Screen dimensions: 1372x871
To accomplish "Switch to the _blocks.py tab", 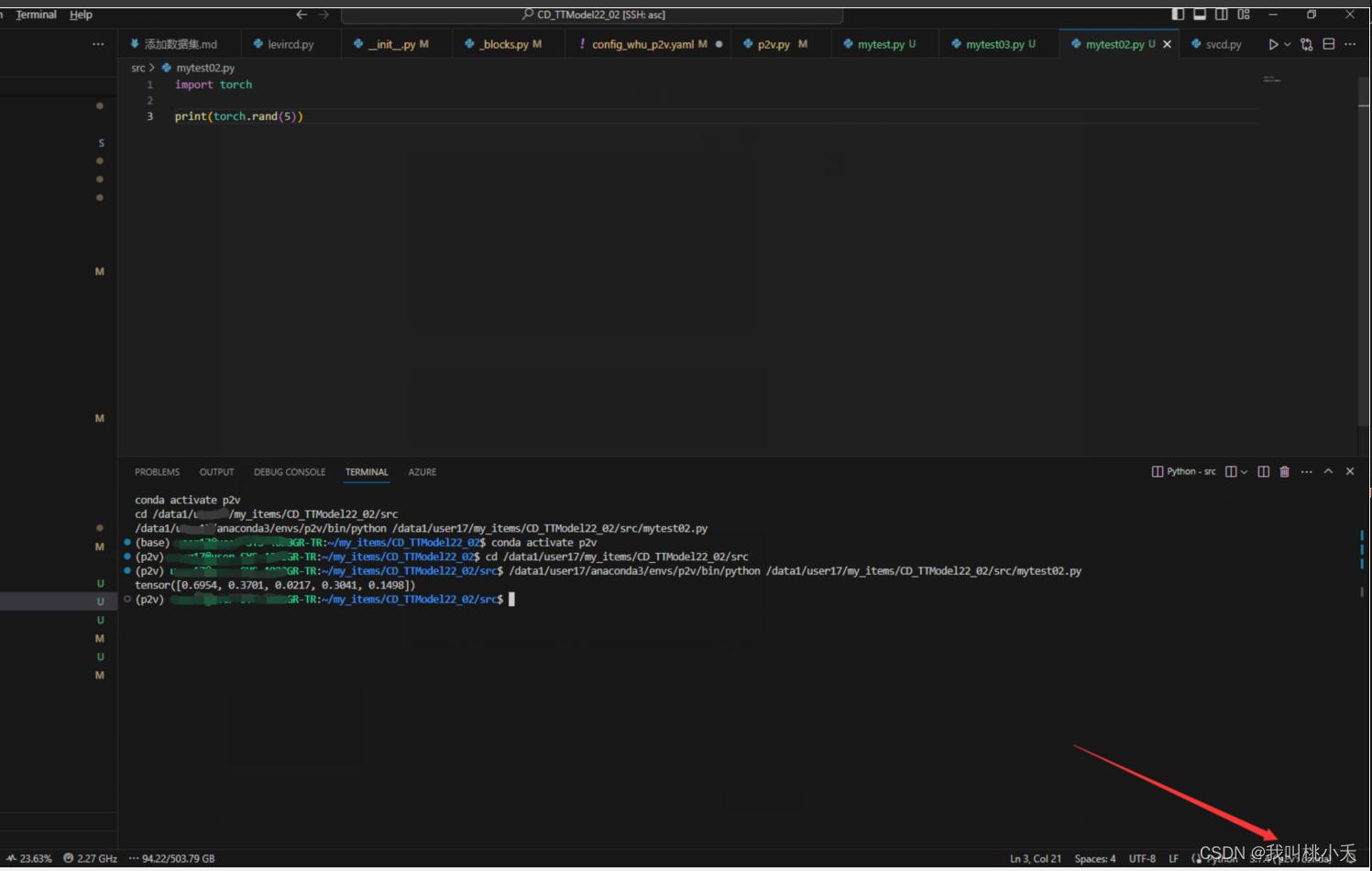I will (510, 44).
